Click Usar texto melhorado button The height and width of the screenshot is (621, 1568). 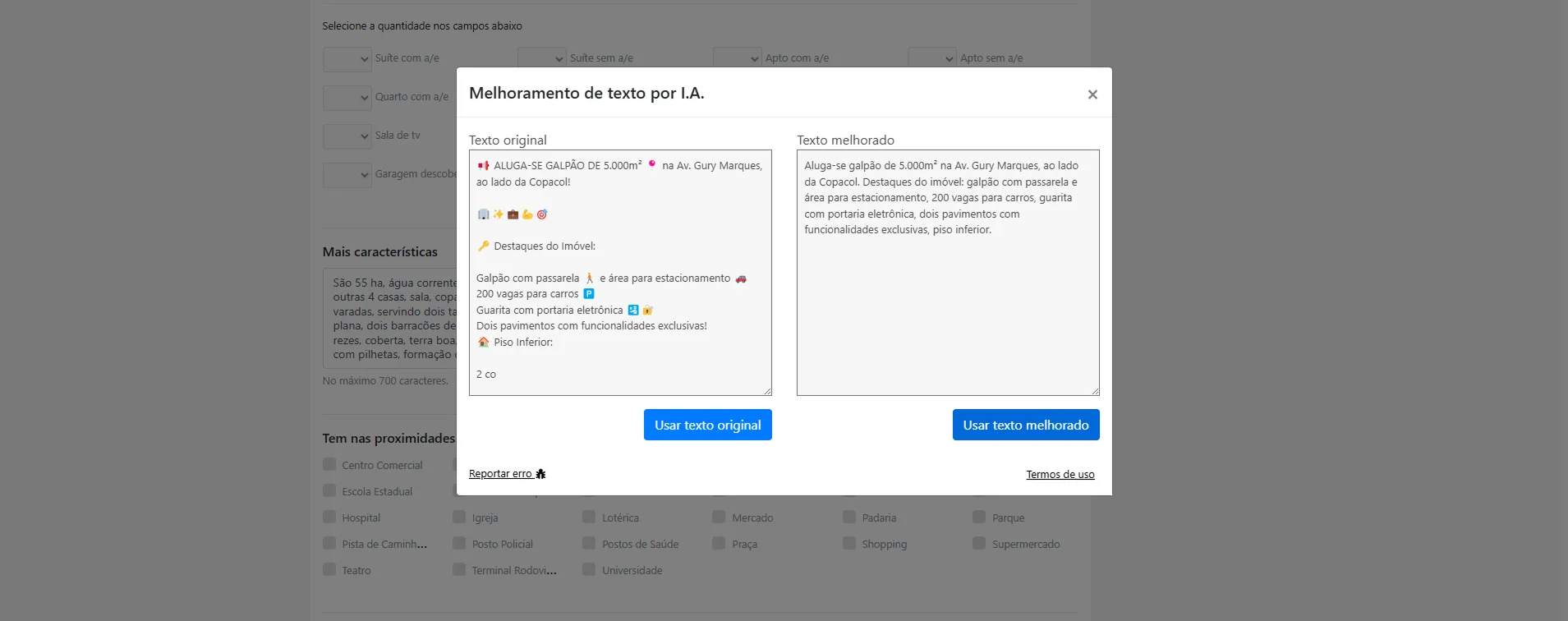tap(1025, 425)
